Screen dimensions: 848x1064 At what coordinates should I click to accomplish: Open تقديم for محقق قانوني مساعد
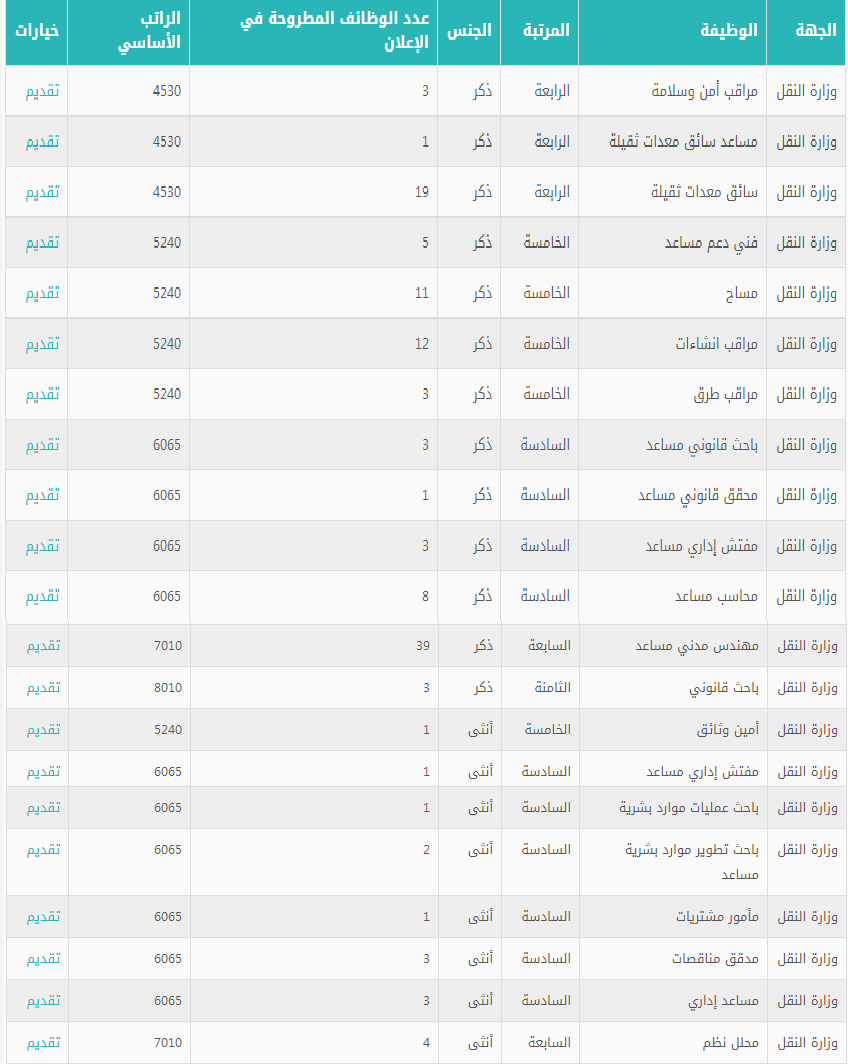pos(43,495)
